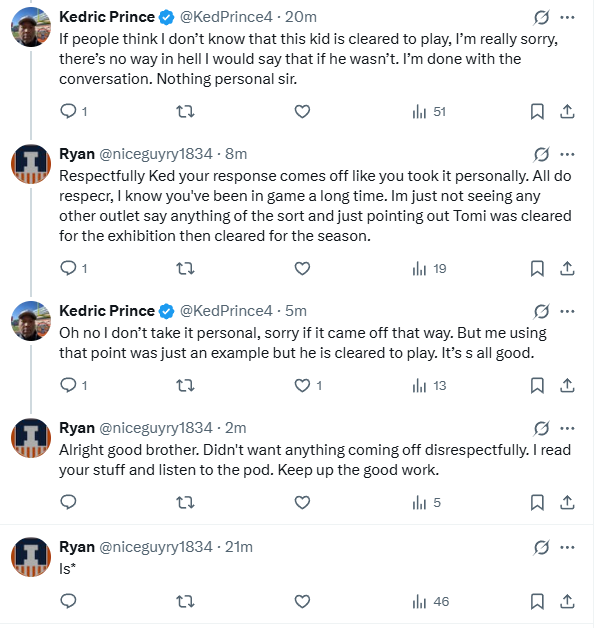This screenshot has width=600, height=628.
Task: View analytics on Ryan's 2m tweet
Action: 419,503
